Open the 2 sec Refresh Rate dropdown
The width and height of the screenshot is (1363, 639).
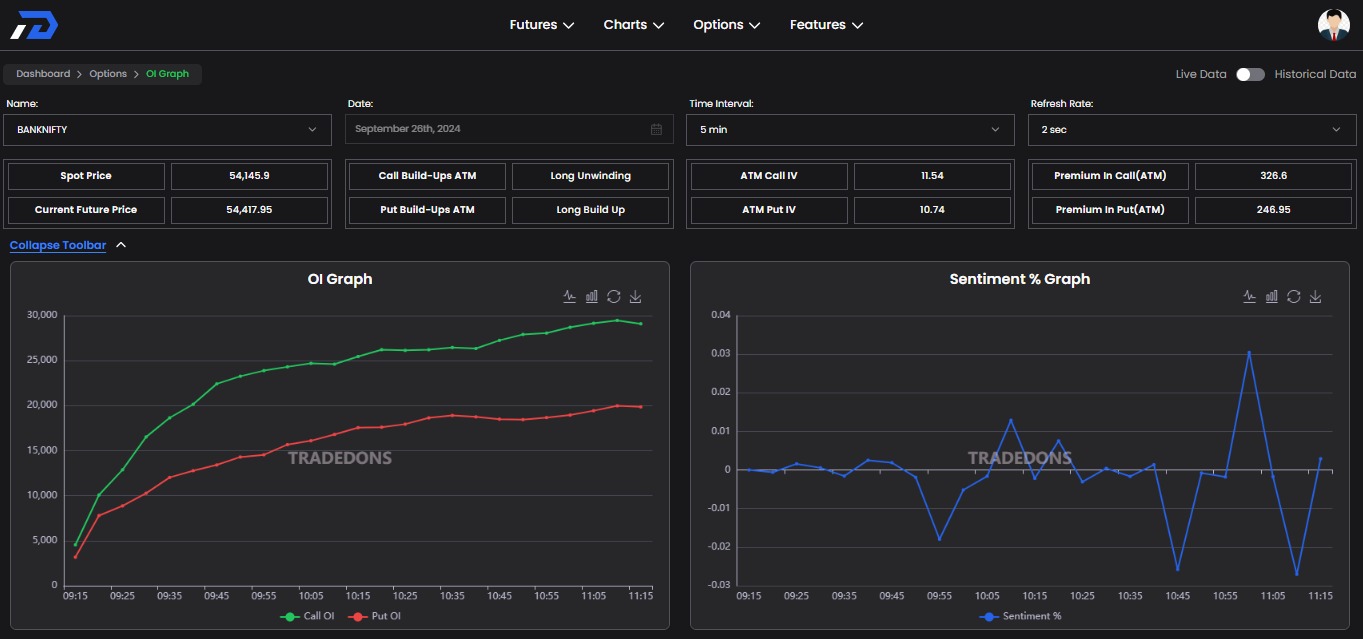(x=1191, y=129)
